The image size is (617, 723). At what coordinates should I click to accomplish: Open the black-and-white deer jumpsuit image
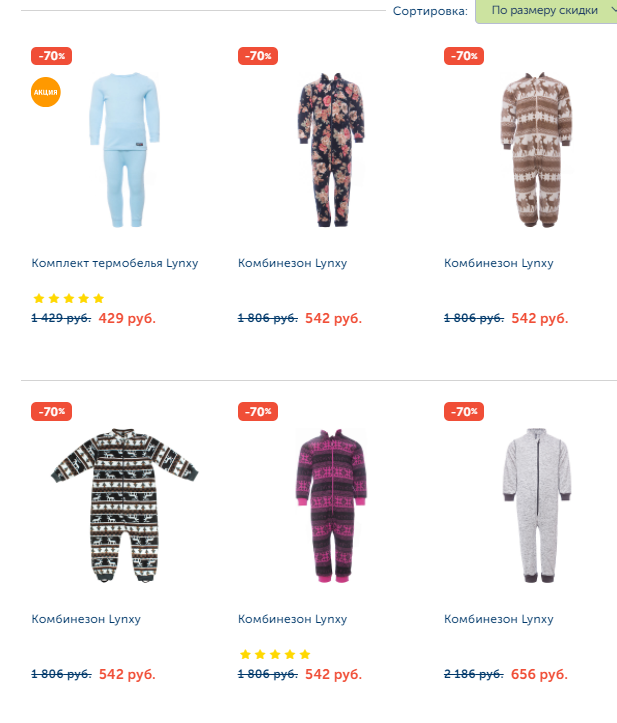tap(125, 505)
